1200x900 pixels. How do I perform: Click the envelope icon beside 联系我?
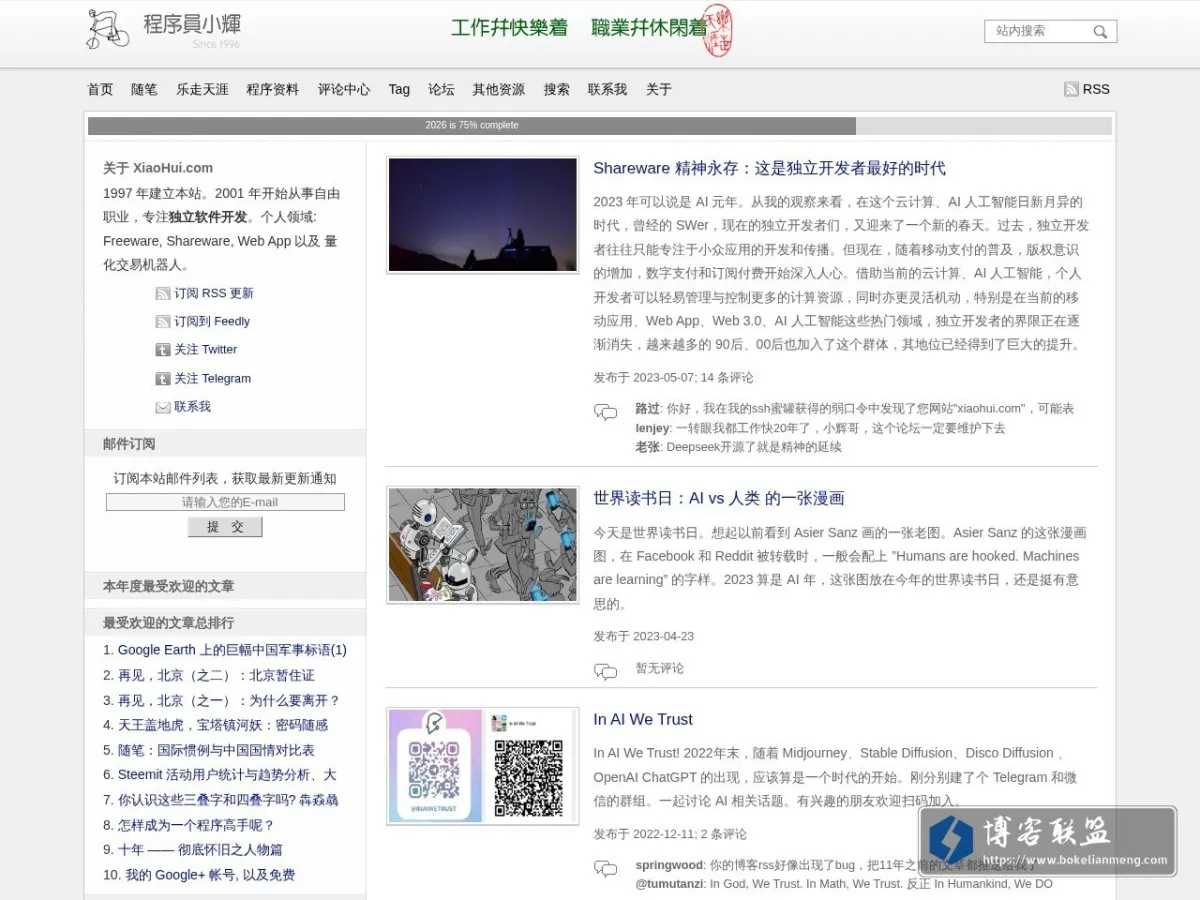(x=163, y=407)
